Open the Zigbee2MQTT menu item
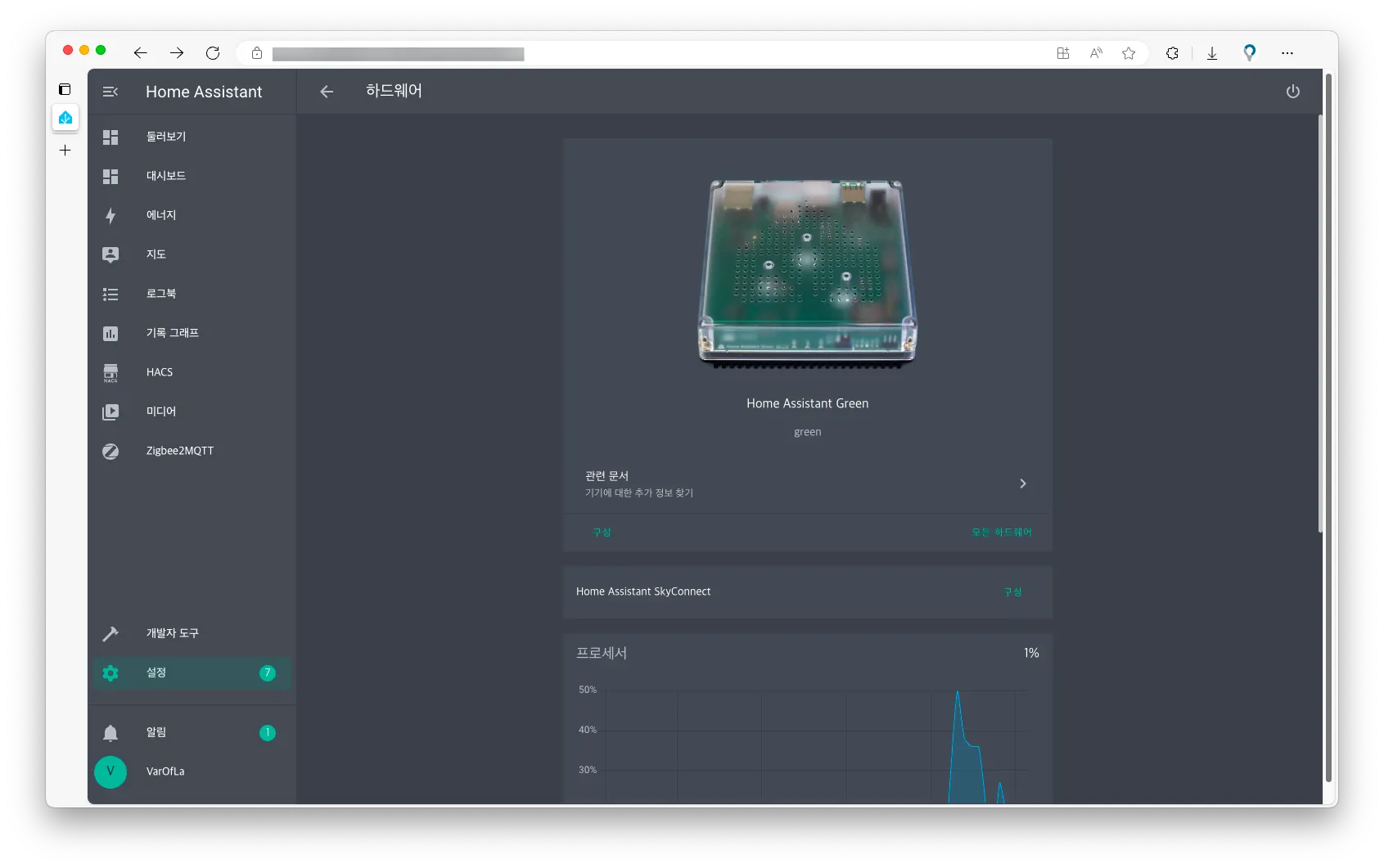This screenshot has width=1384, height=868. click(192, 451)
